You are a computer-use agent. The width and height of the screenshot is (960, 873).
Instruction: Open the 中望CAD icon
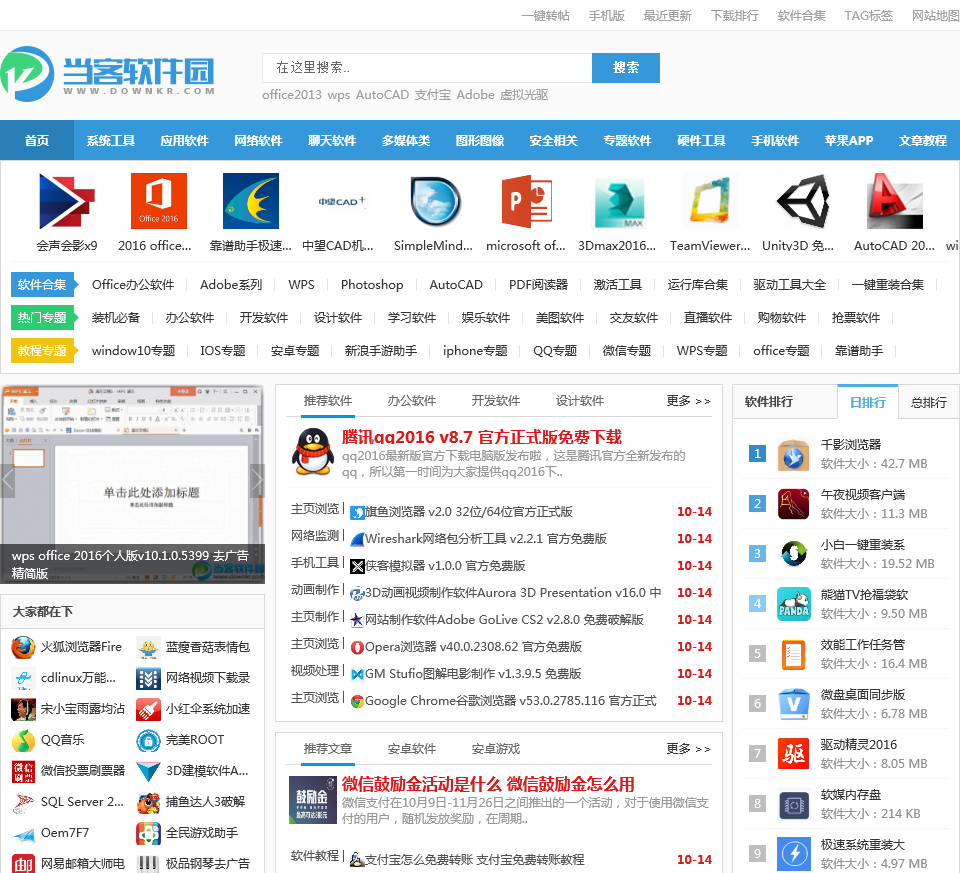pyautogui.click(x=342, y=201)
